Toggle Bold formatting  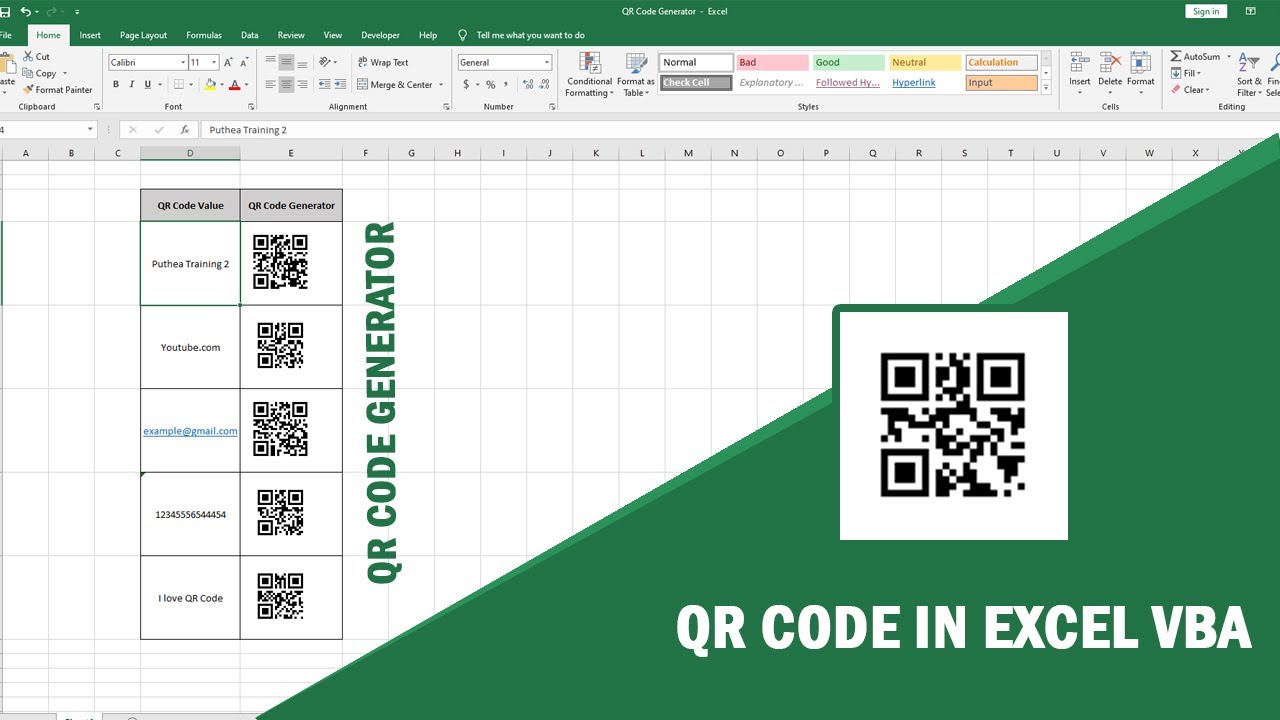[116, 85]
